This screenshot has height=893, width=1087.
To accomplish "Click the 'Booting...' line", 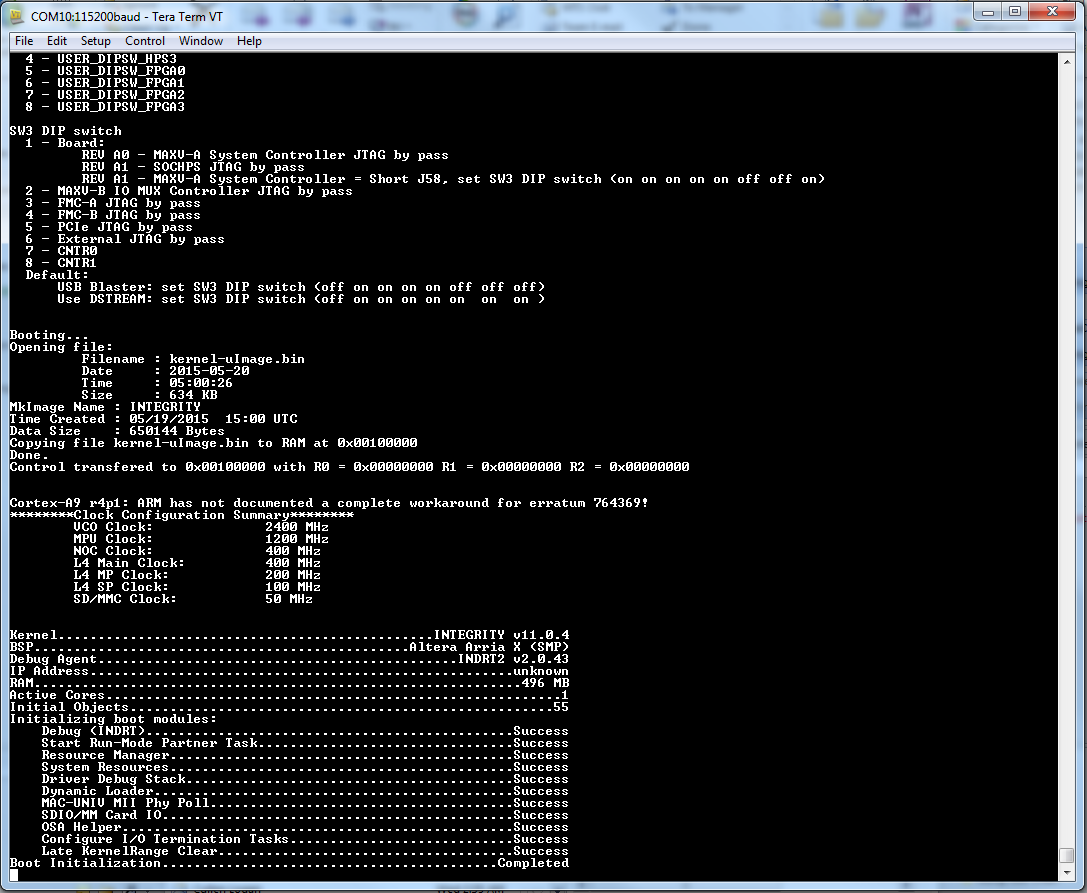I will [x=49, y=335].
